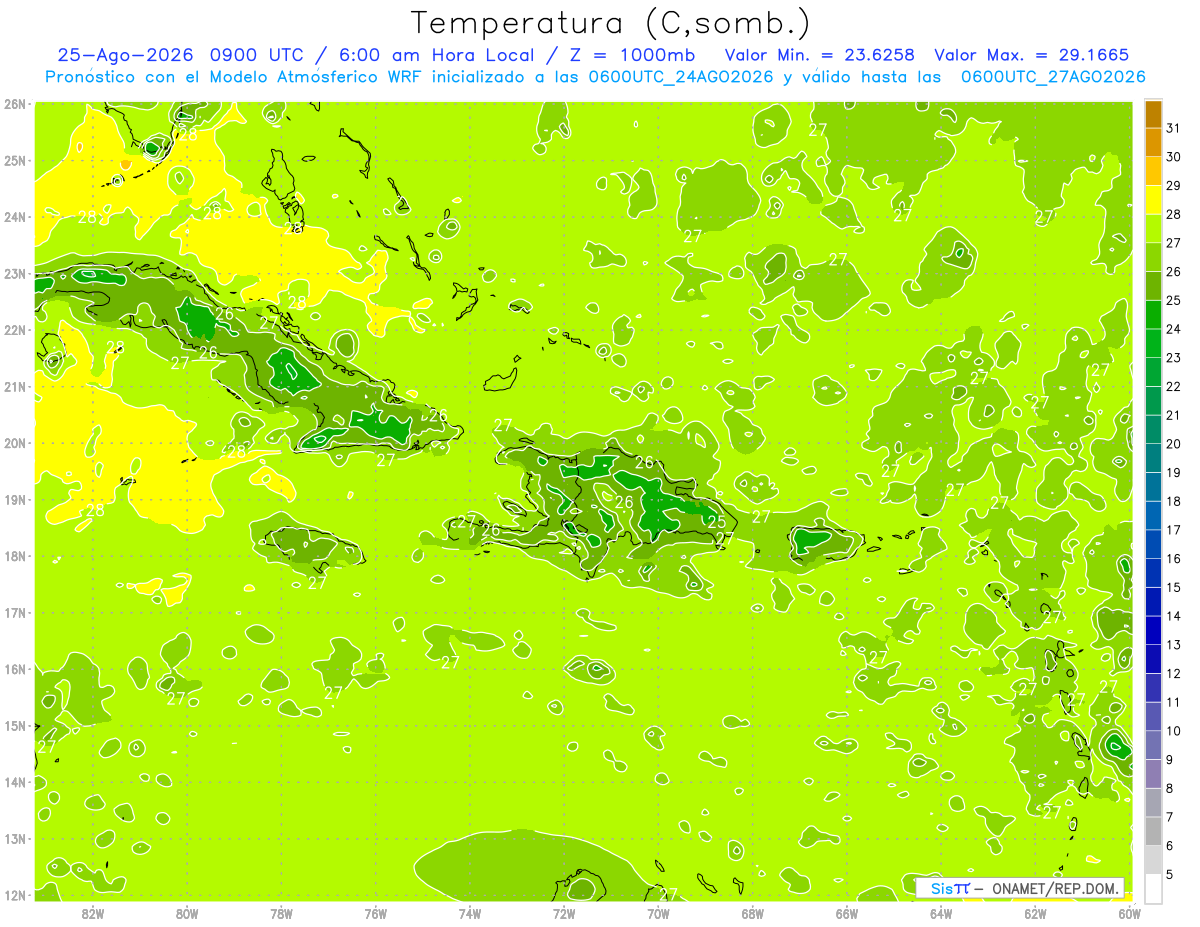
Task: Select the light gray 5–6 color scale swatch
Action: coord(1153,859)
